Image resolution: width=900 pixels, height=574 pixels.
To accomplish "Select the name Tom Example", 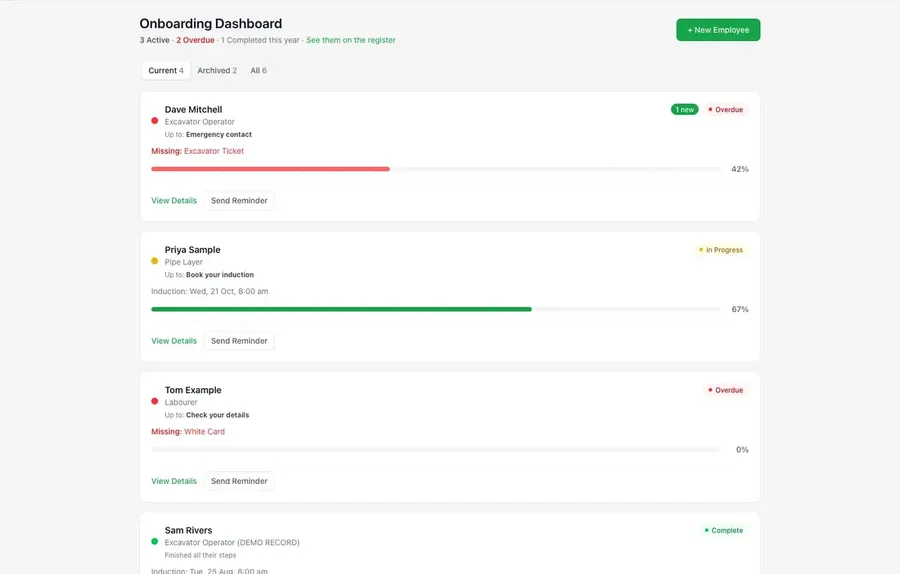I will 193,390.
